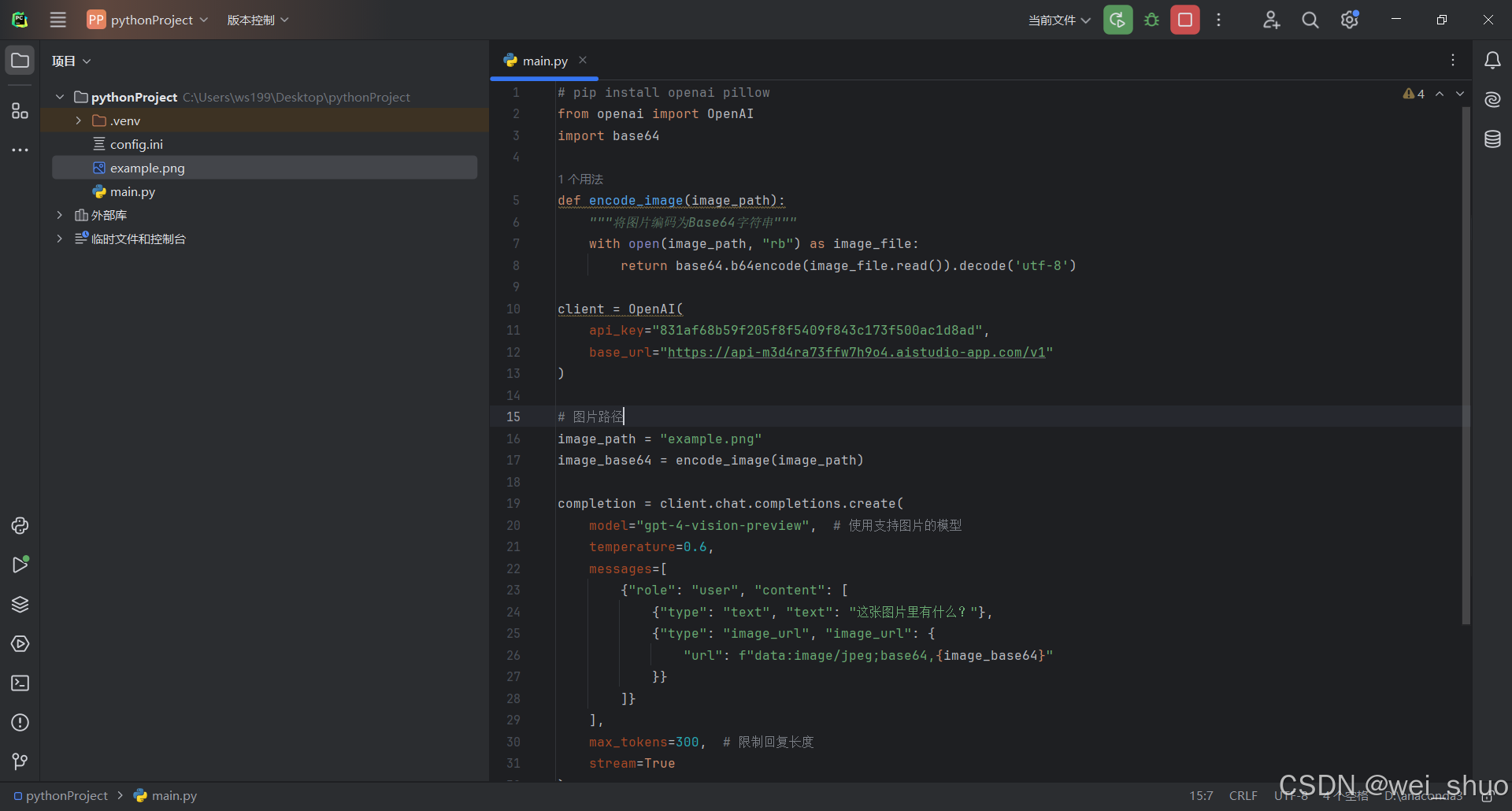Screen dimensions: 1512x811
Task: Open more run actions menu
Action: pos(1218,20)
